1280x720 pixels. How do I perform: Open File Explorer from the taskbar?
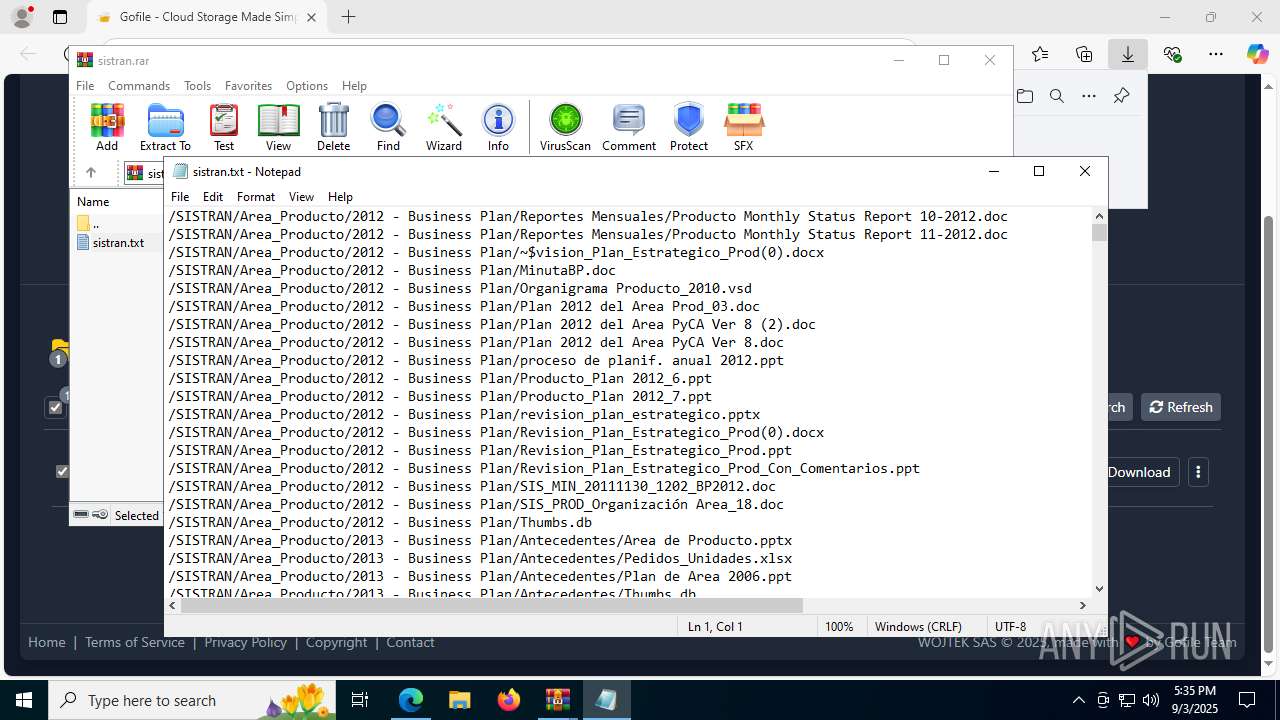coord(459,700)
